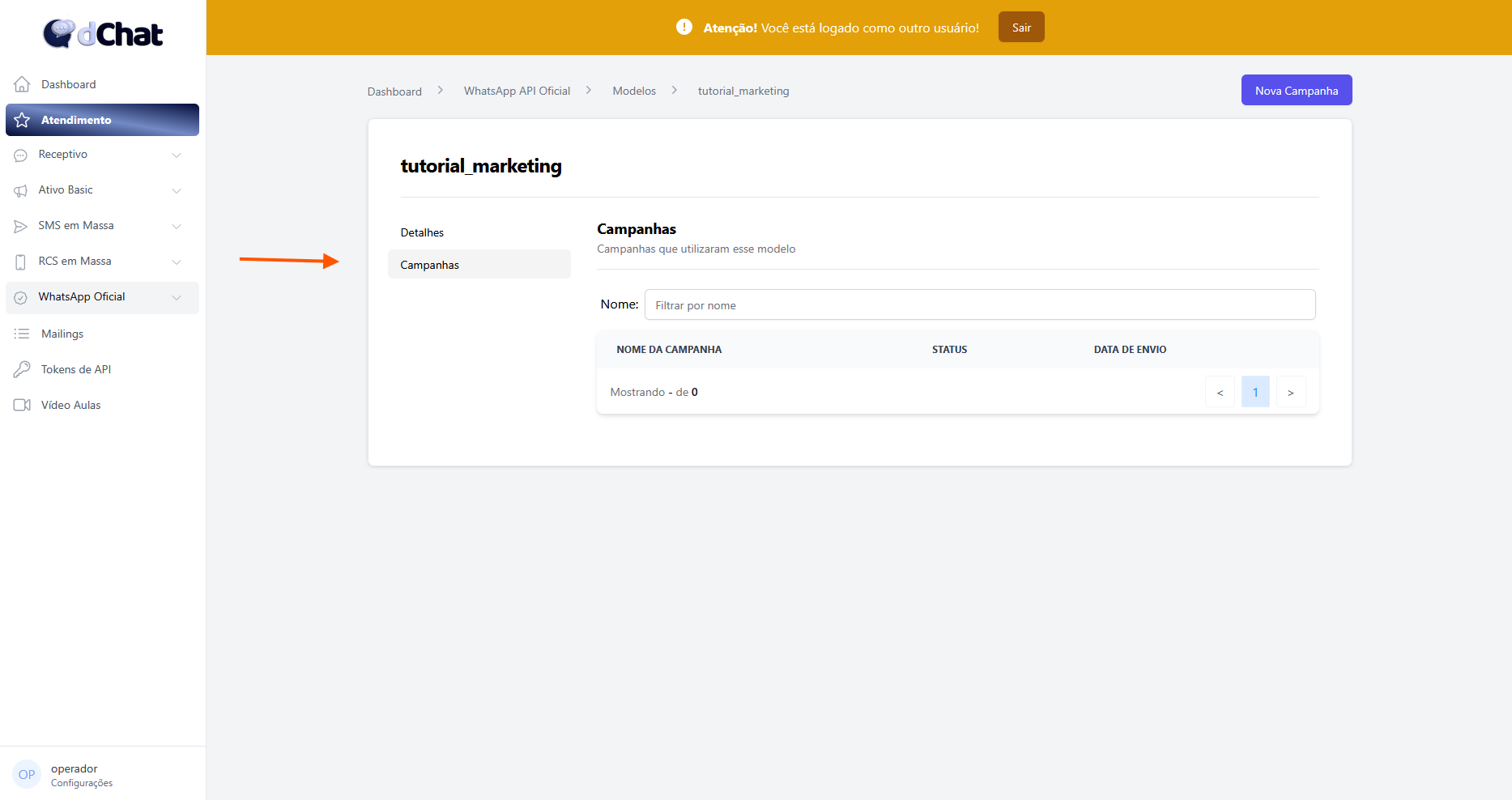
Task: Collapse the WhatsApp Oficial menu chevron
Action: pos(177,297)
